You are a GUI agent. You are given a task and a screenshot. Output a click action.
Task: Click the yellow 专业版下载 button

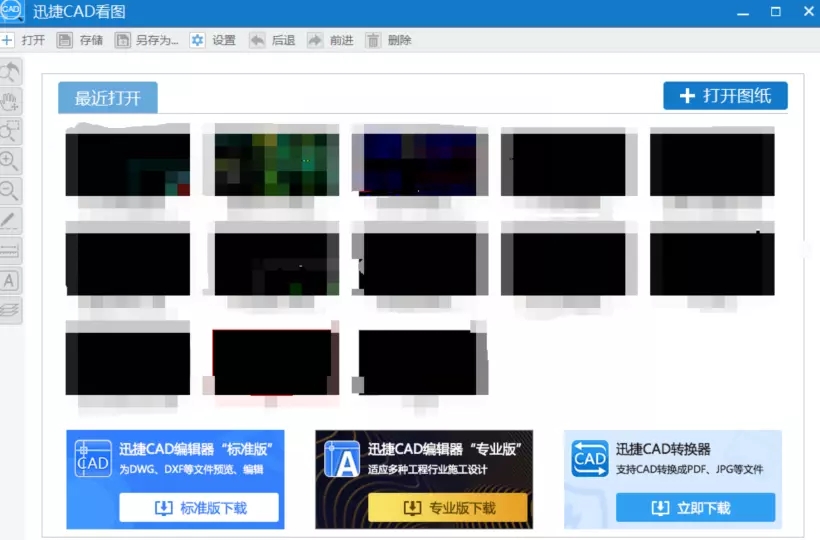pyautogui.click(x=448, y=508)
